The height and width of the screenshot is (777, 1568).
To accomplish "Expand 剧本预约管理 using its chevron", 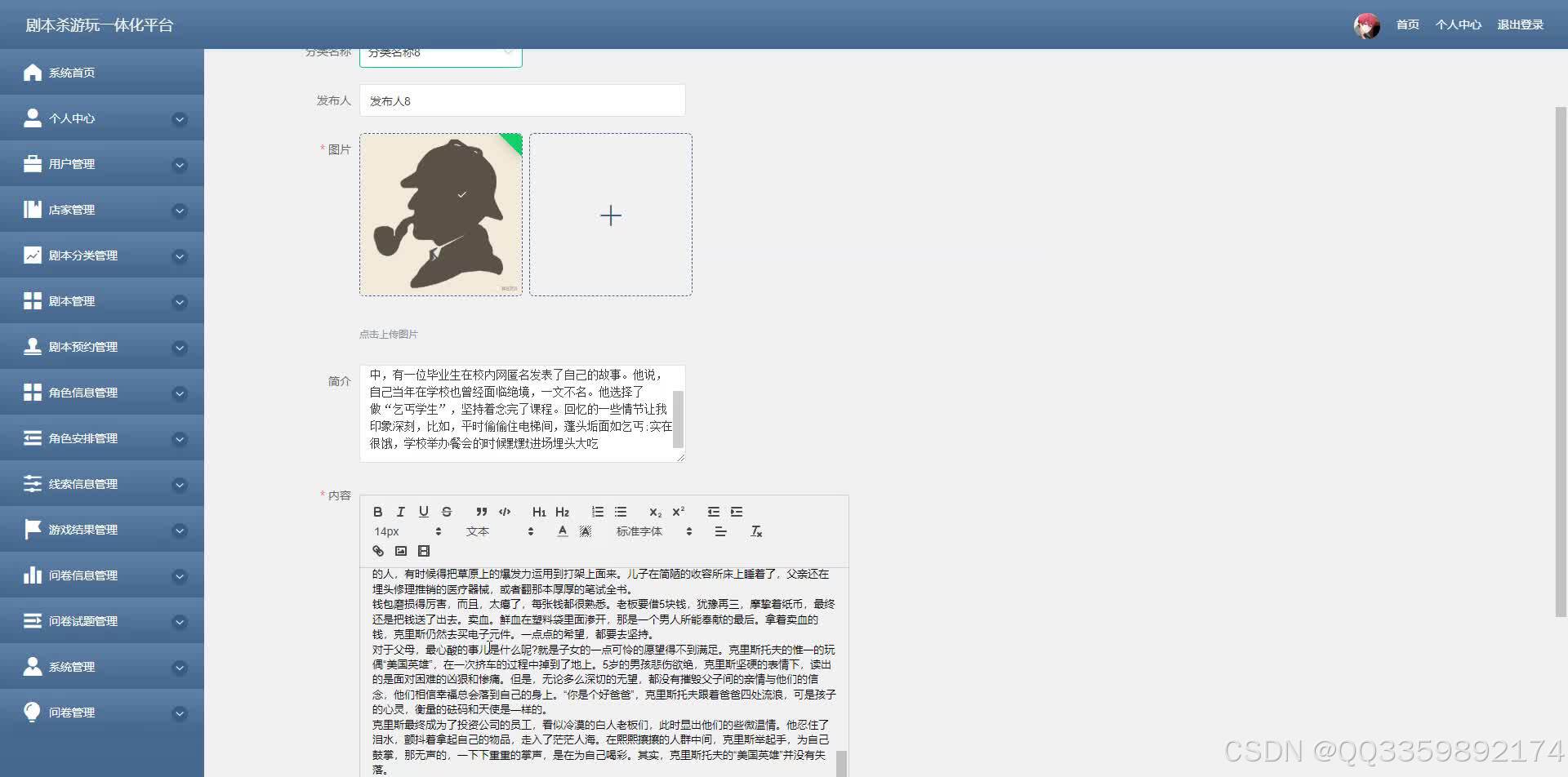I will tap(180, 348).
